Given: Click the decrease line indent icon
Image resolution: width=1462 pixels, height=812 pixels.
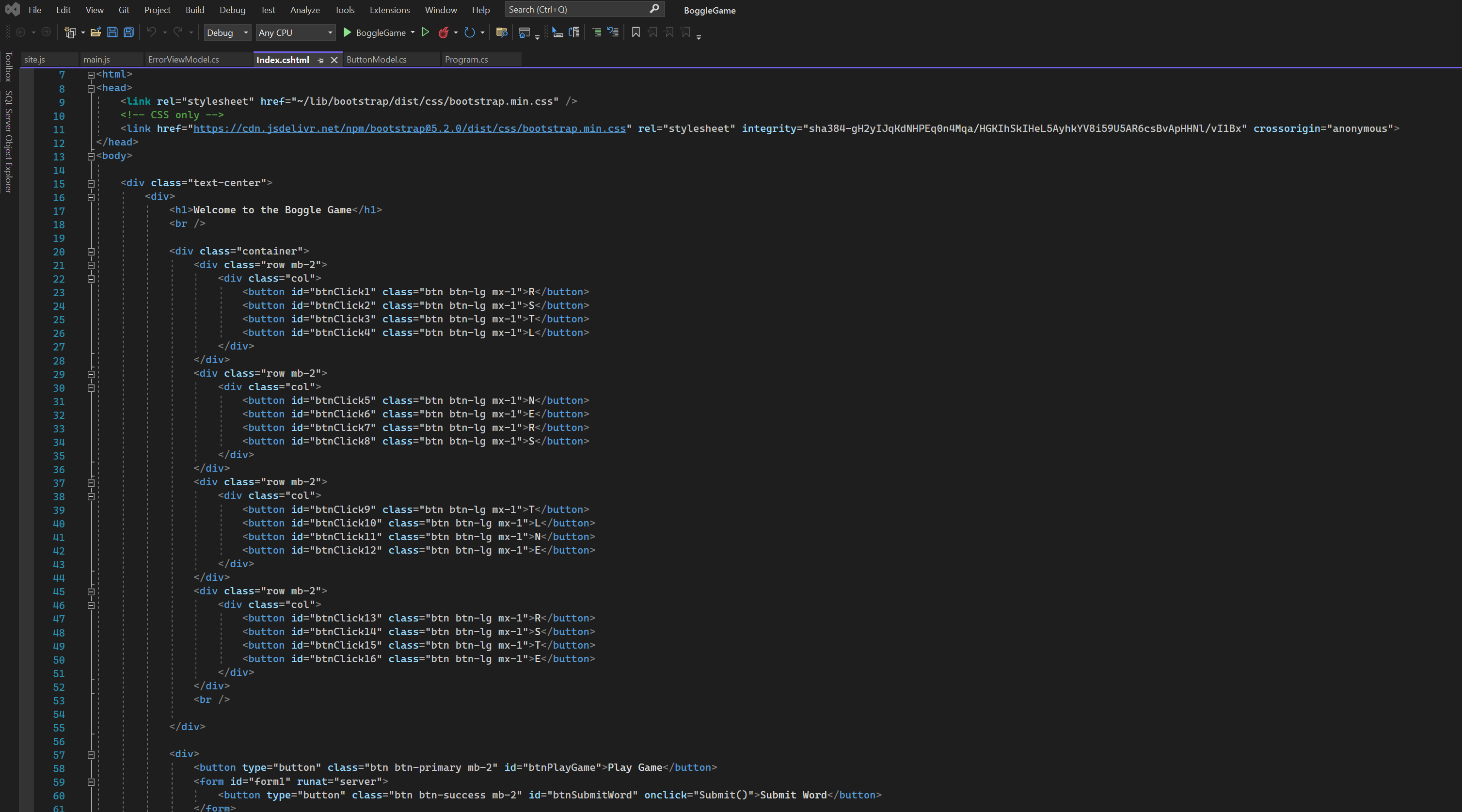Looking at the screenshot, I should click(x=557, y=32).
